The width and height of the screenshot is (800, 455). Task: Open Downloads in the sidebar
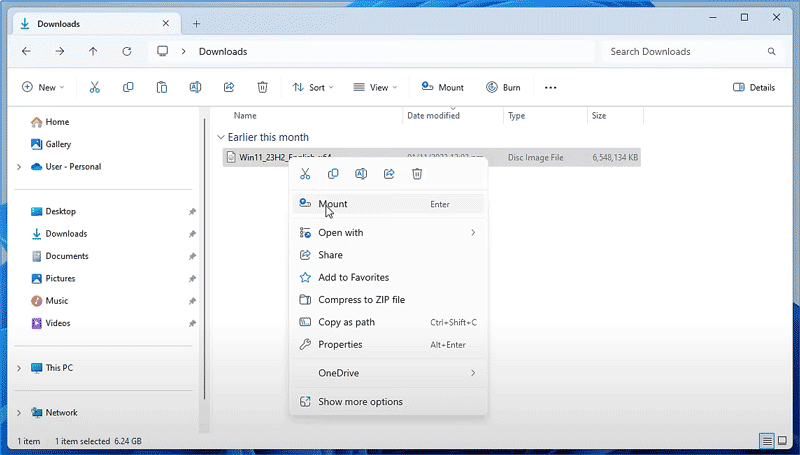click(x=59, y=234)
